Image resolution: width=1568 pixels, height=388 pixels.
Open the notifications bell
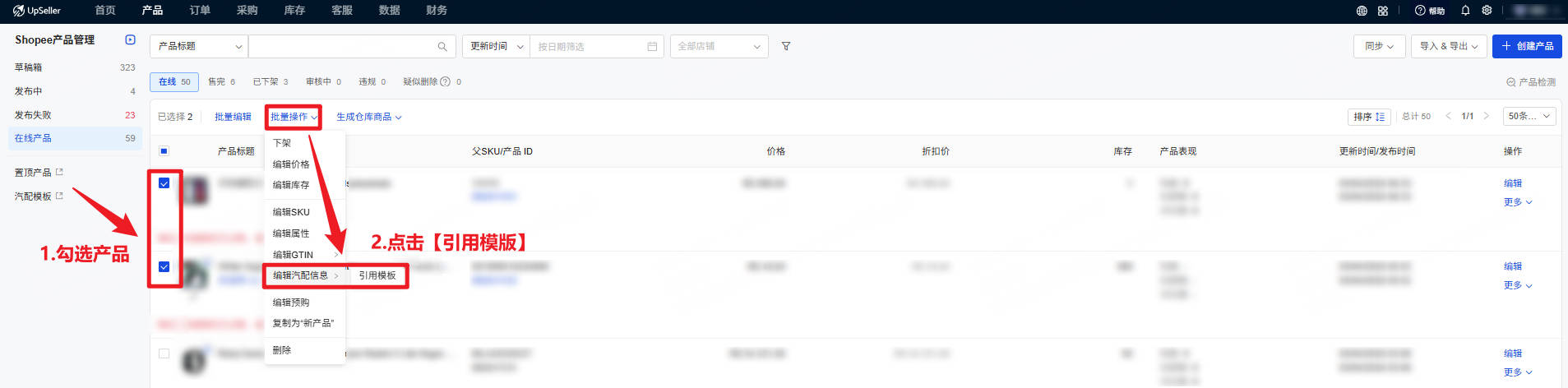[1465, 11]
